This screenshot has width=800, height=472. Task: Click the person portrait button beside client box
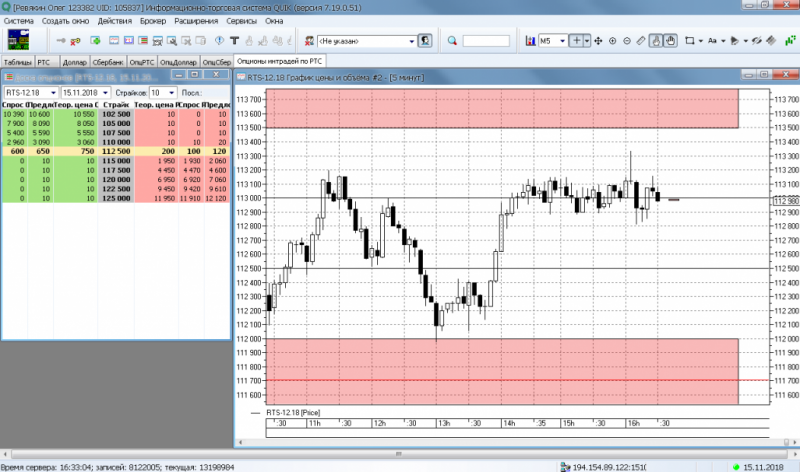pyautogui.click(x=424, y=40)
